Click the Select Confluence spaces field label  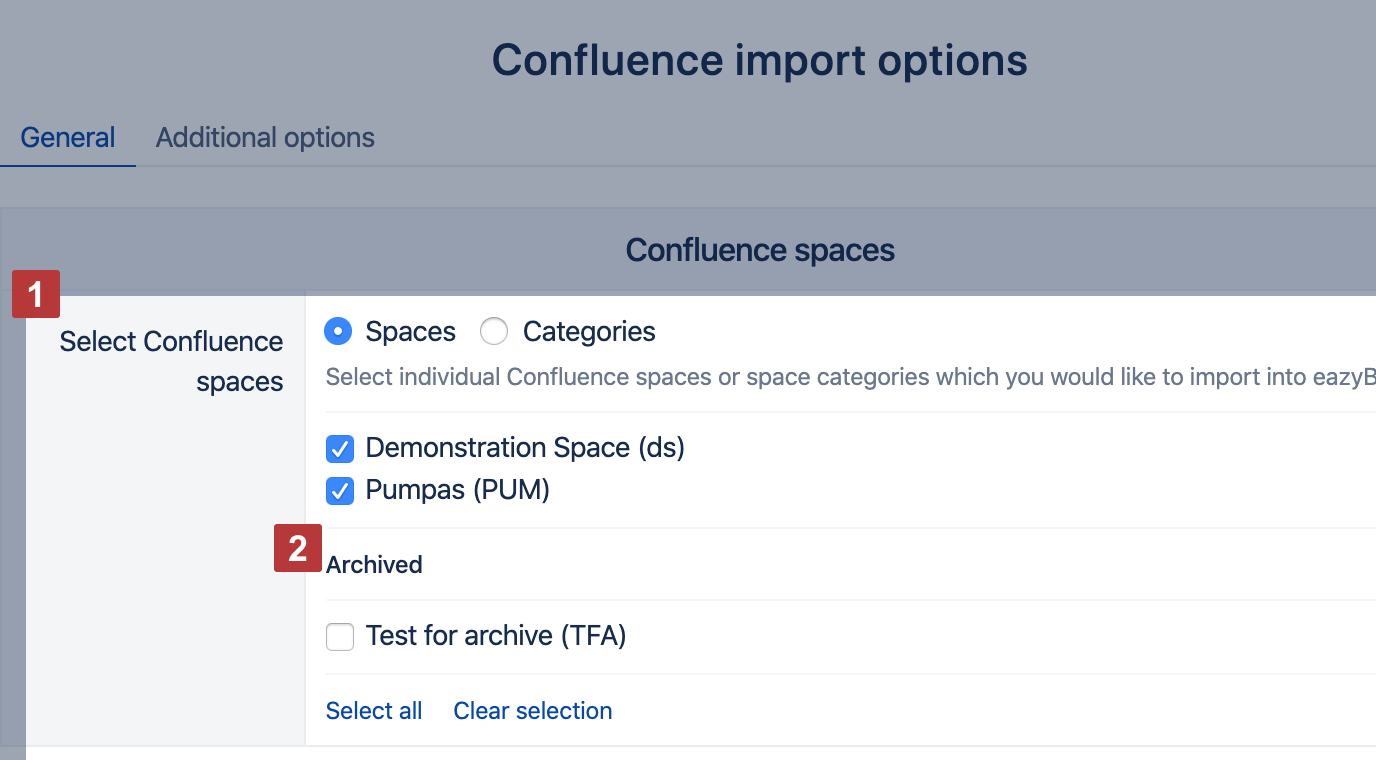pyautogui.click(x=171, y=361)
